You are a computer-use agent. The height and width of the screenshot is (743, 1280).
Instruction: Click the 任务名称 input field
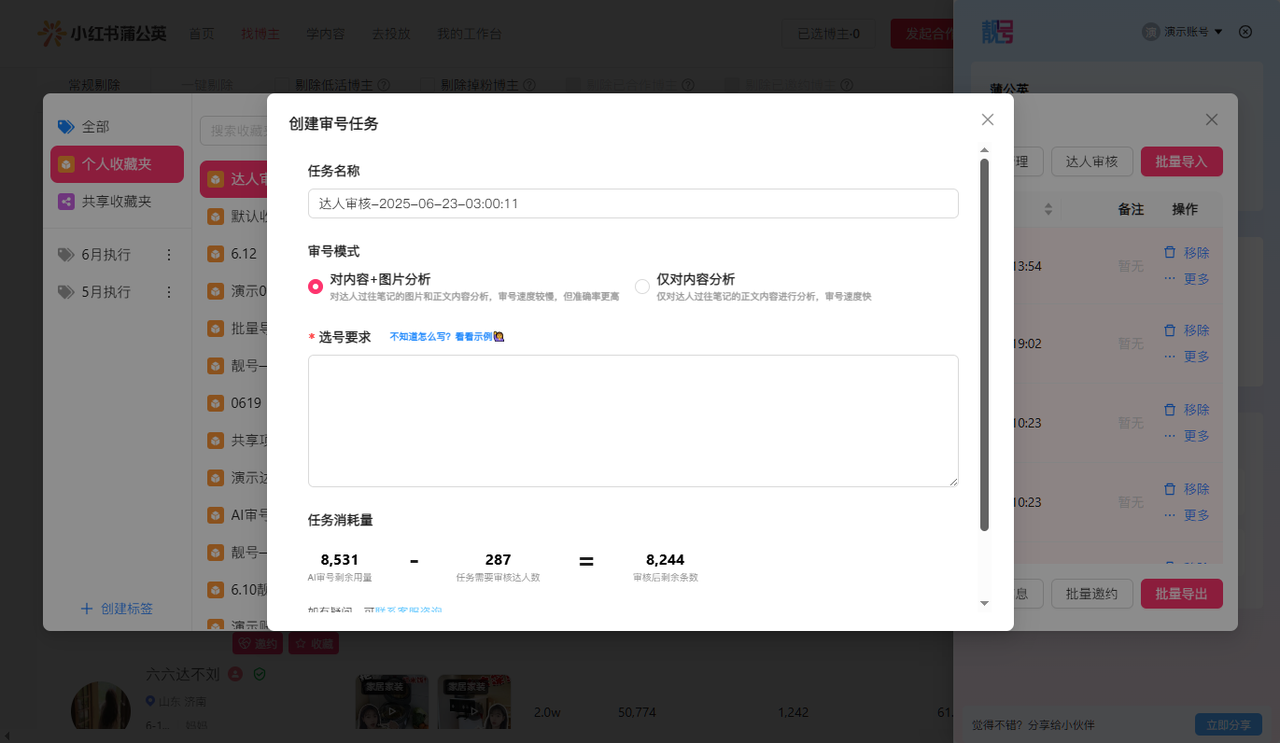pyautogui.click(x=632, y=204)
